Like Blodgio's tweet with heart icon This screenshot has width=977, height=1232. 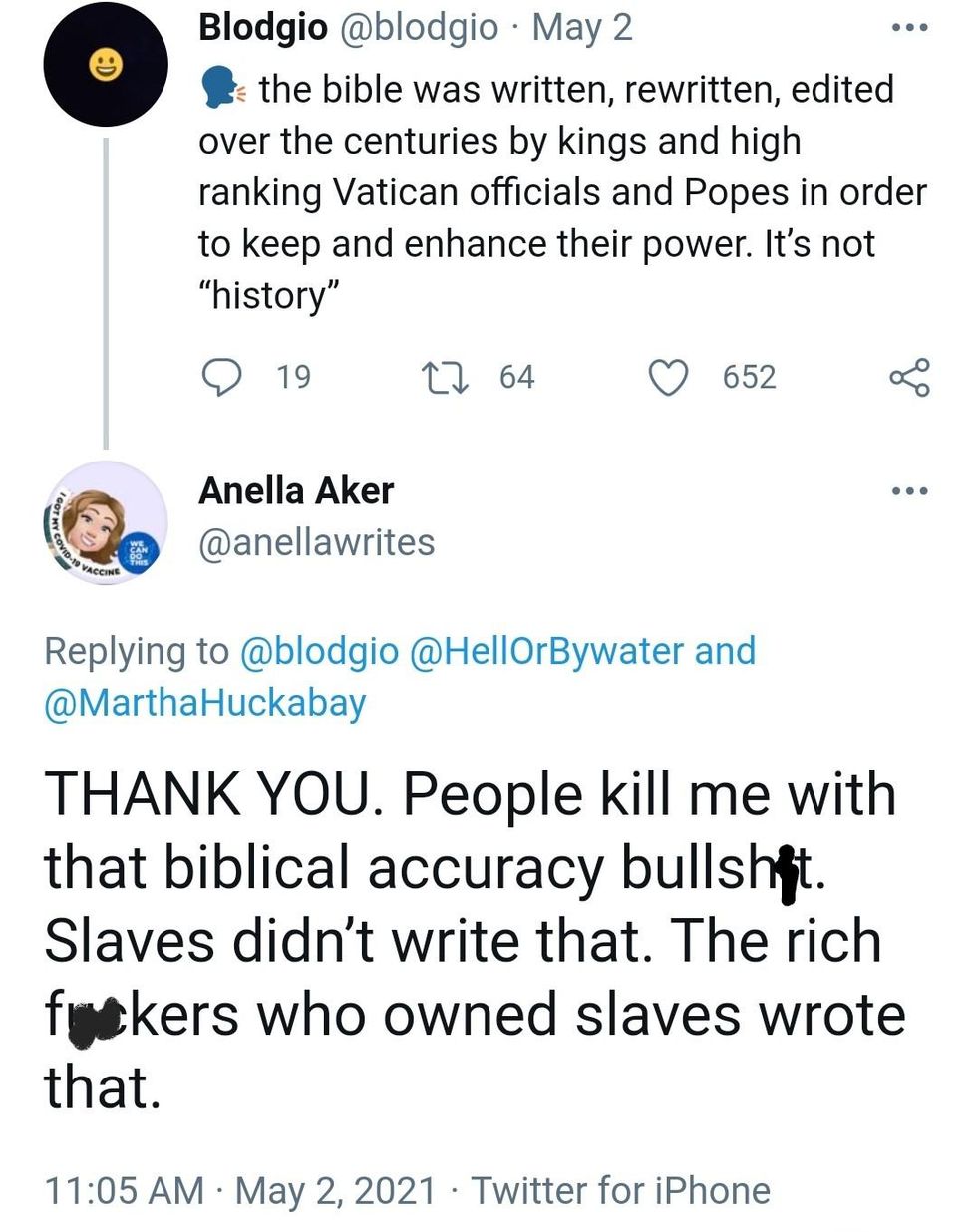tap(668, 377)
